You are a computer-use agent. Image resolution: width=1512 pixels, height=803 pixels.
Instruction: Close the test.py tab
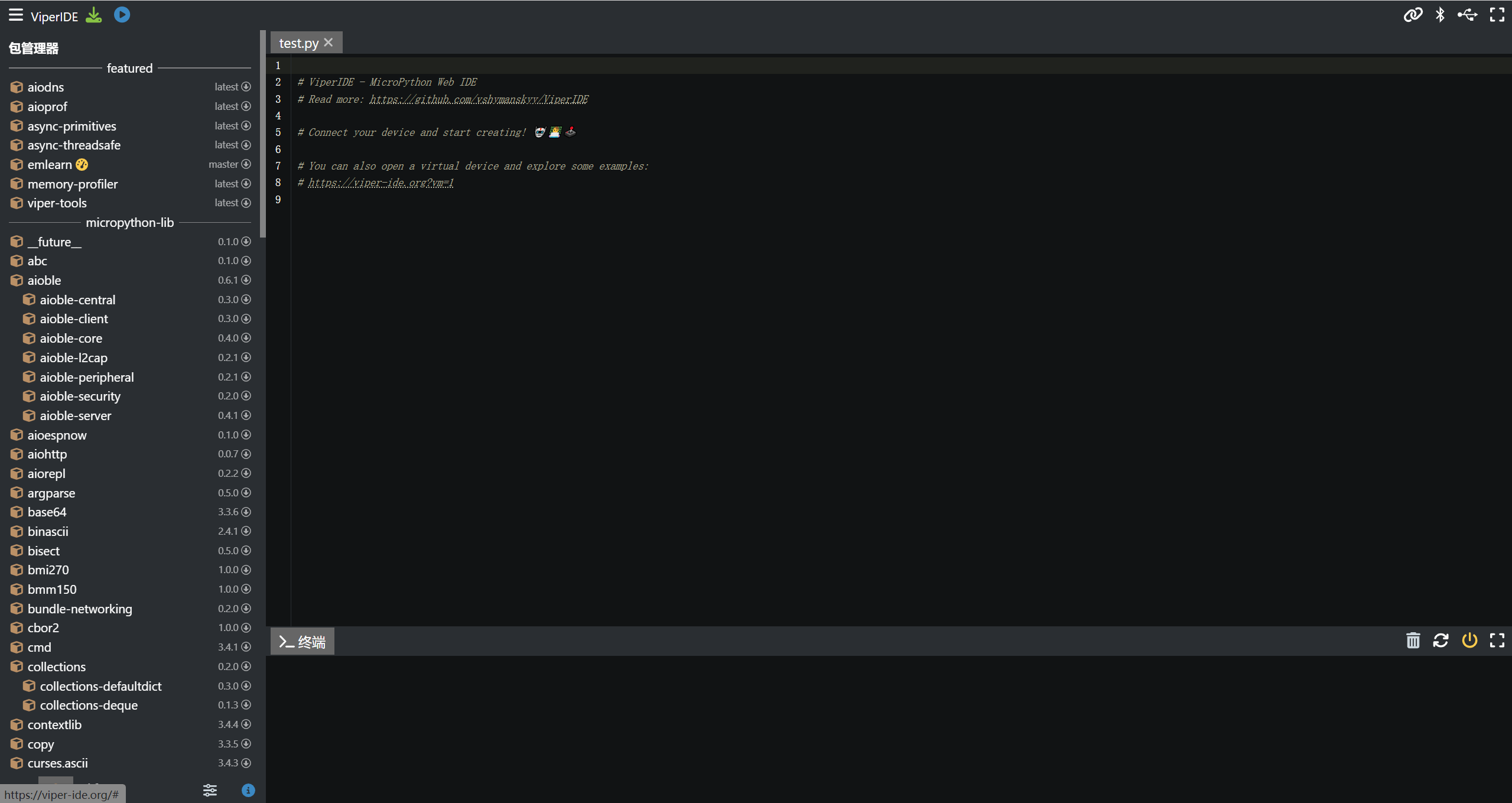click(329, 43)
